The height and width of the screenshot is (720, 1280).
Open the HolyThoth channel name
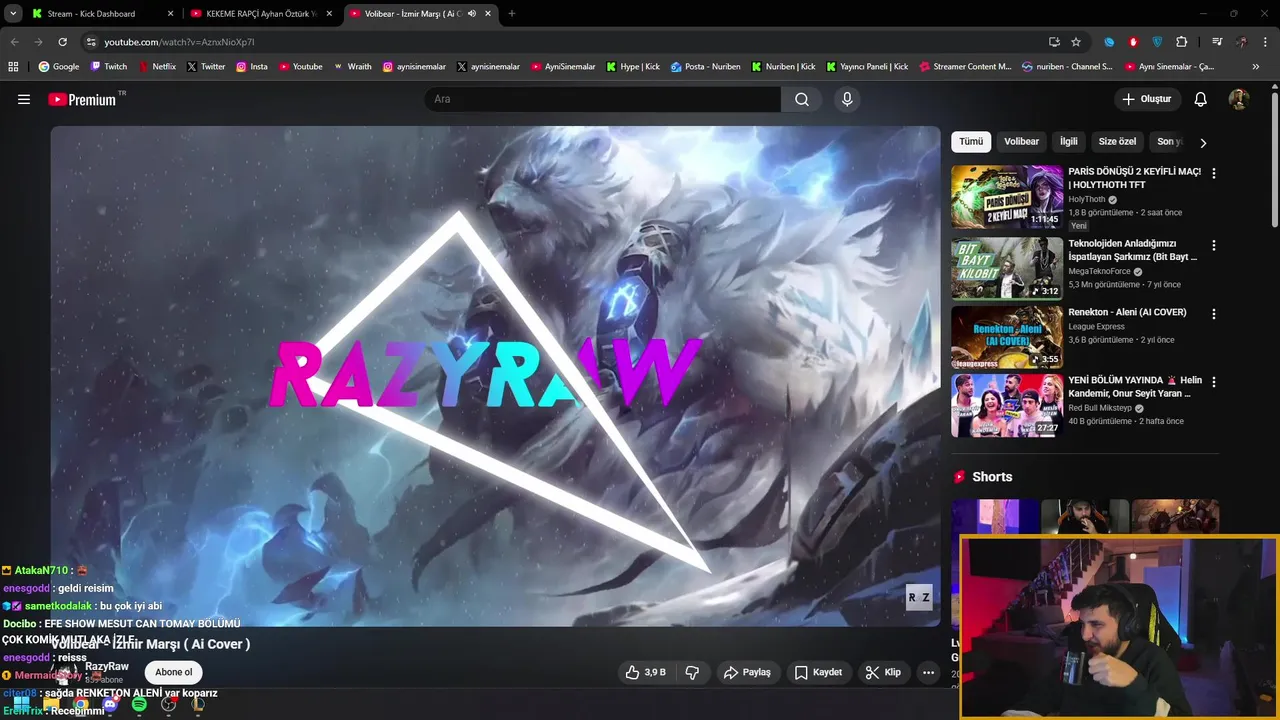click(1087, 199)
